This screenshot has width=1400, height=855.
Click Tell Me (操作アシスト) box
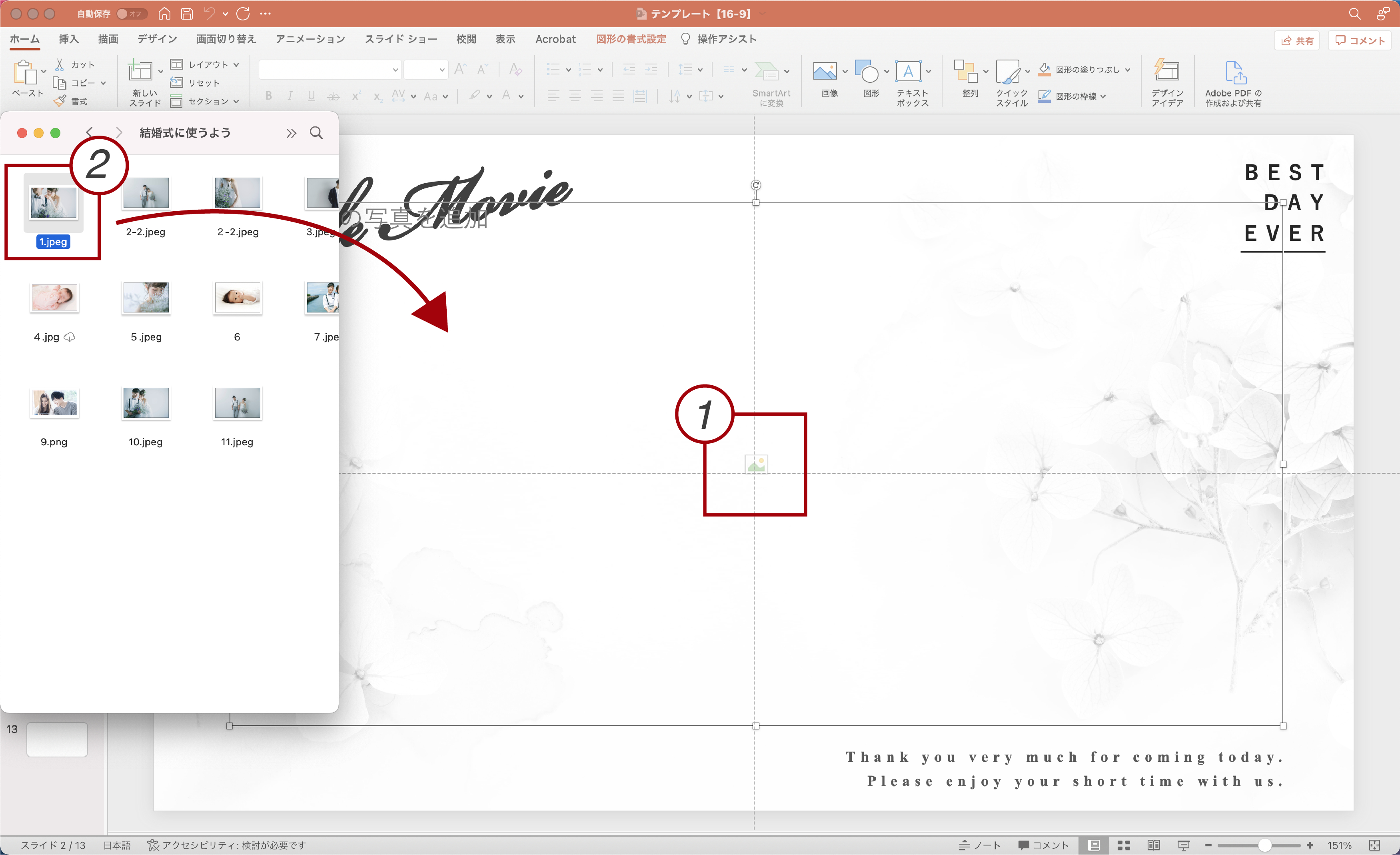click(x=719, y=39)
